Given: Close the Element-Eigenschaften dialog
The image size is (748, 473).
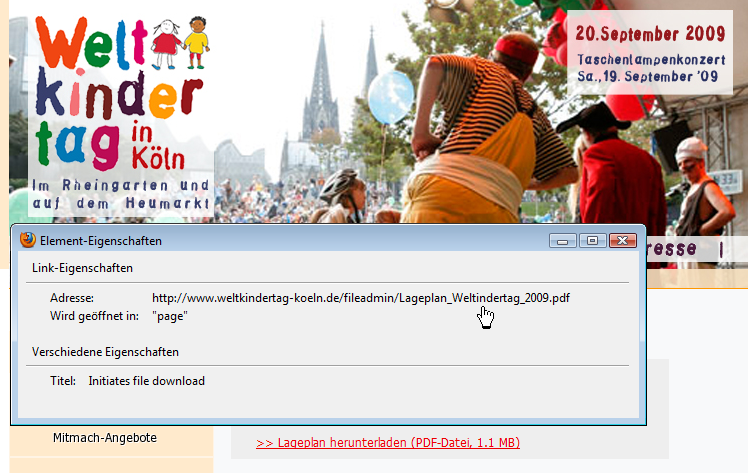Looking at the screenshot, I should tap(623, 240).
